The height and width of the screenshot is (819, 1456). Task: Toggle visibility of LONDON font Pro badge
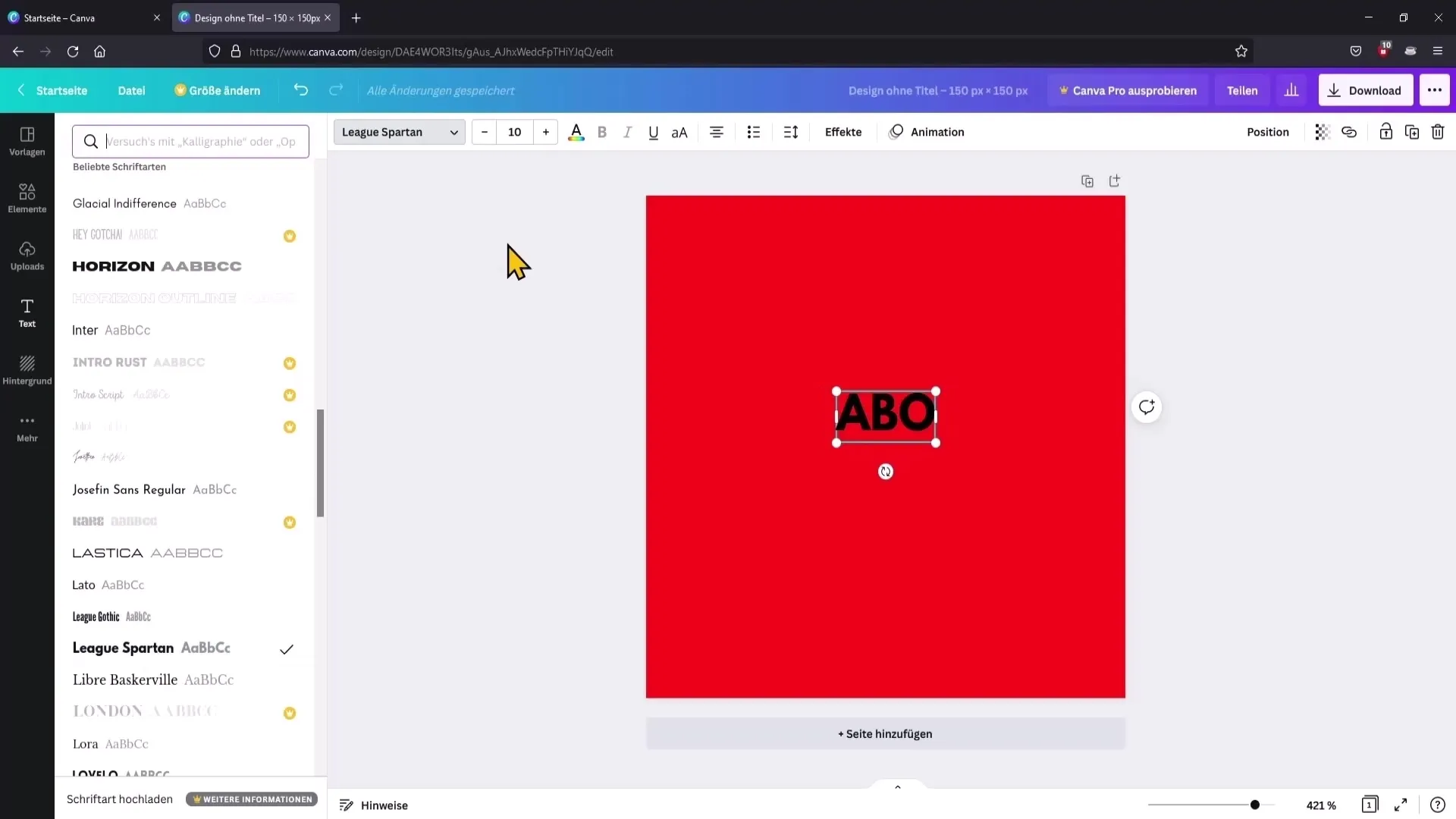point(290,713)
